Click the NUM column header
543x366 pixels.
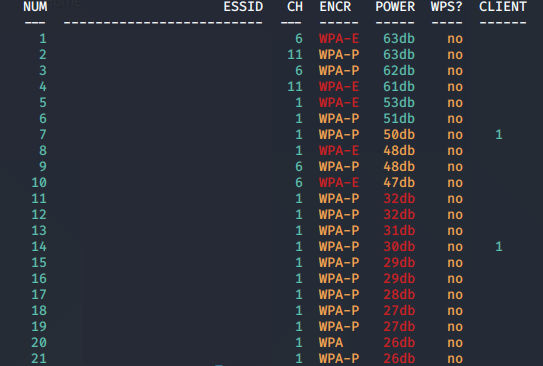35,7
